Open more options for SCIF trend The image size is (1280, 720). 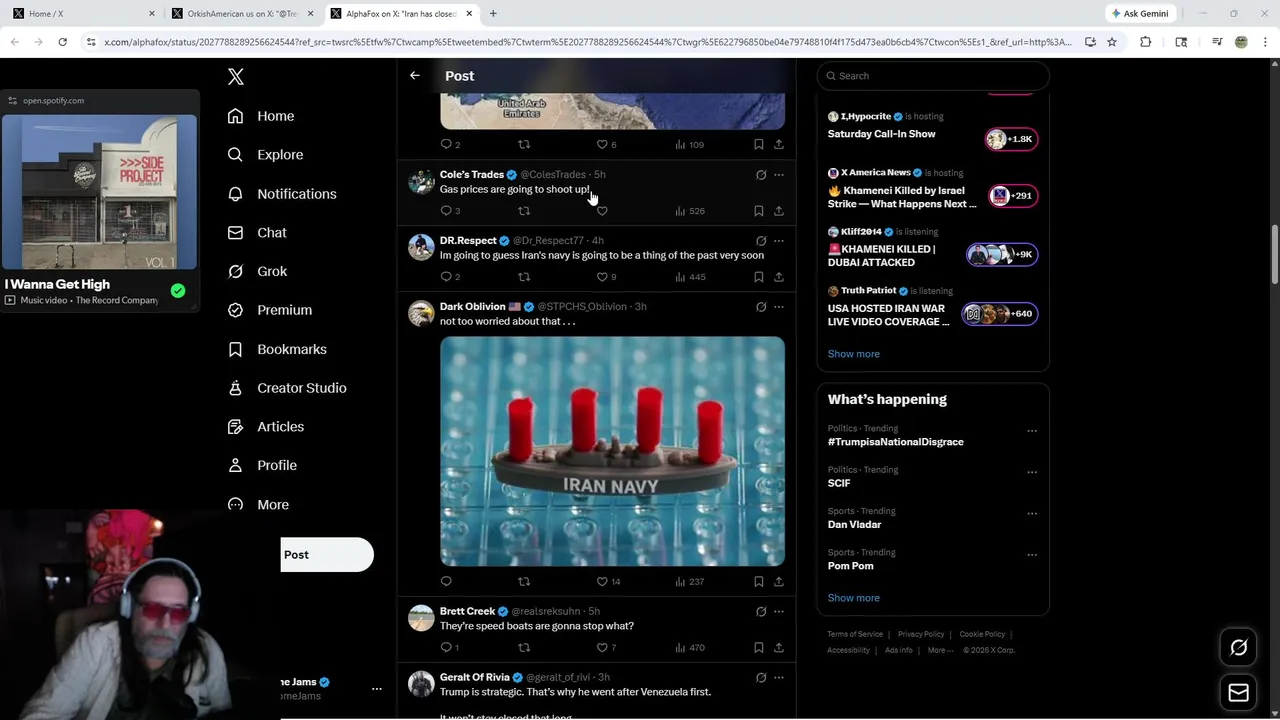(1032, 472)
